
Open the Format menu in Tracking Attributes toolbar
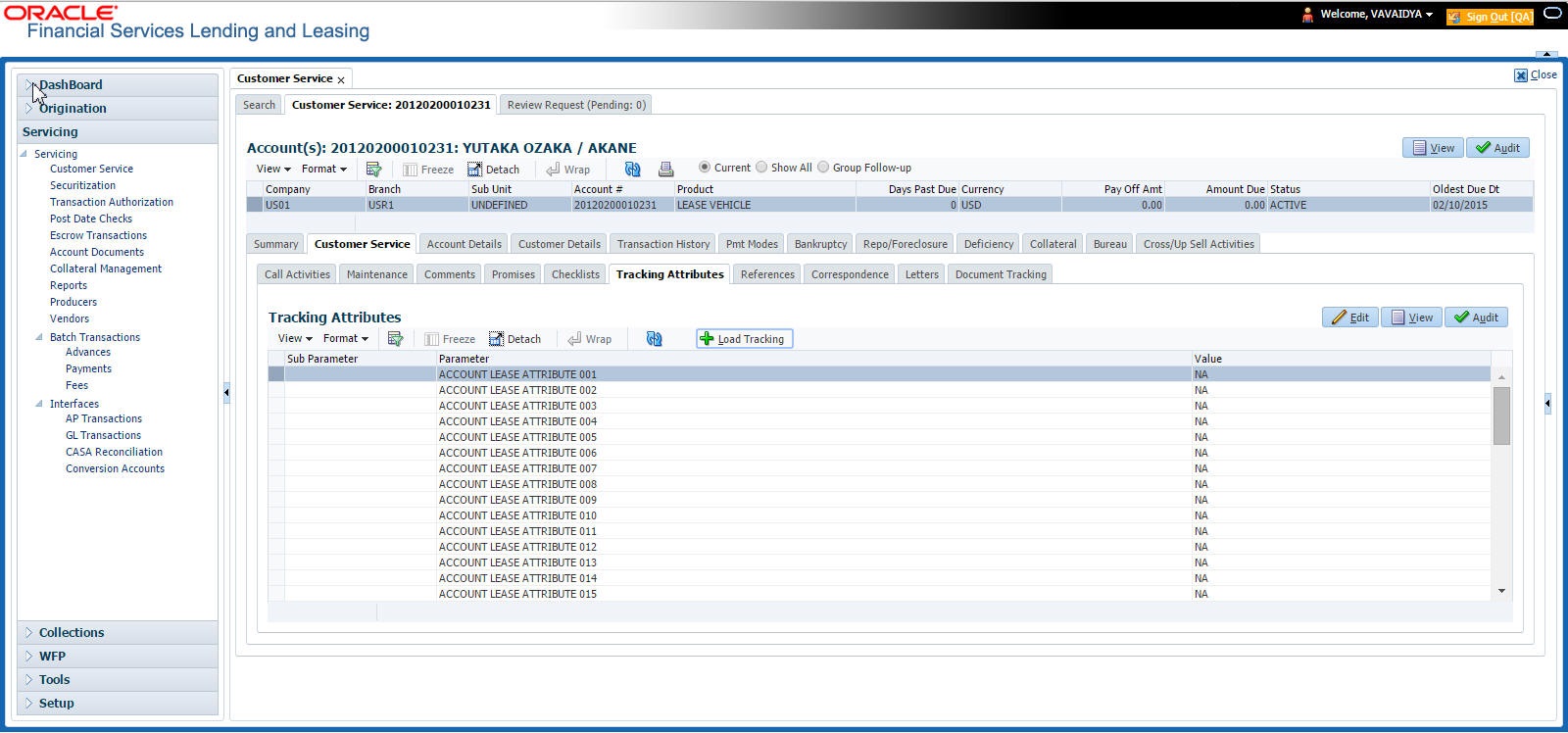tap(345, 338)
